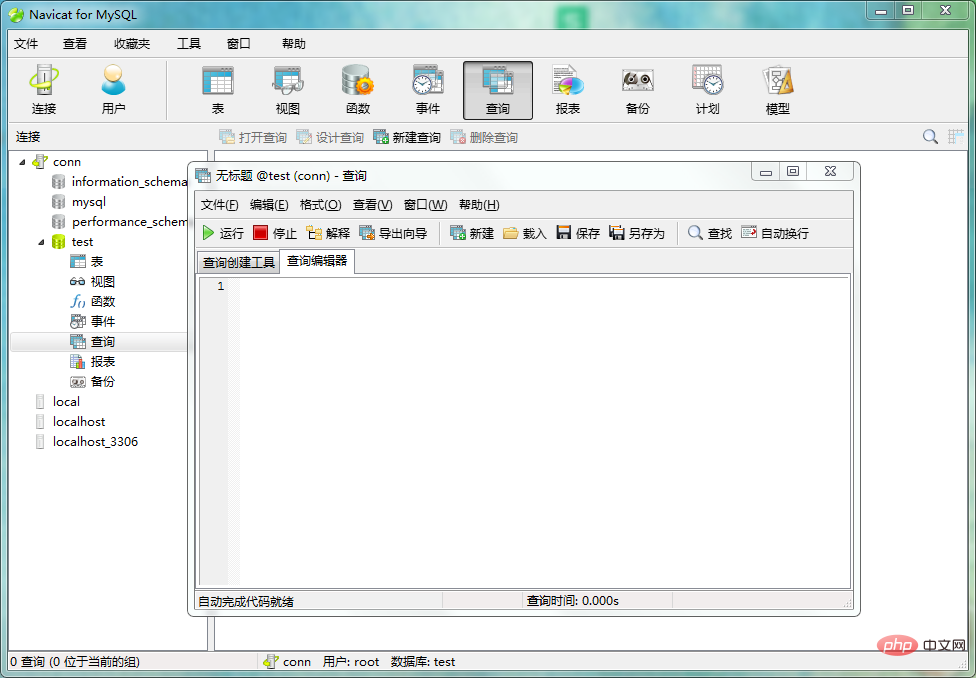Viewport: 976px width, 678px height.
Task: Open the 连接 connection tool
Action: click(x=44, y=90)
